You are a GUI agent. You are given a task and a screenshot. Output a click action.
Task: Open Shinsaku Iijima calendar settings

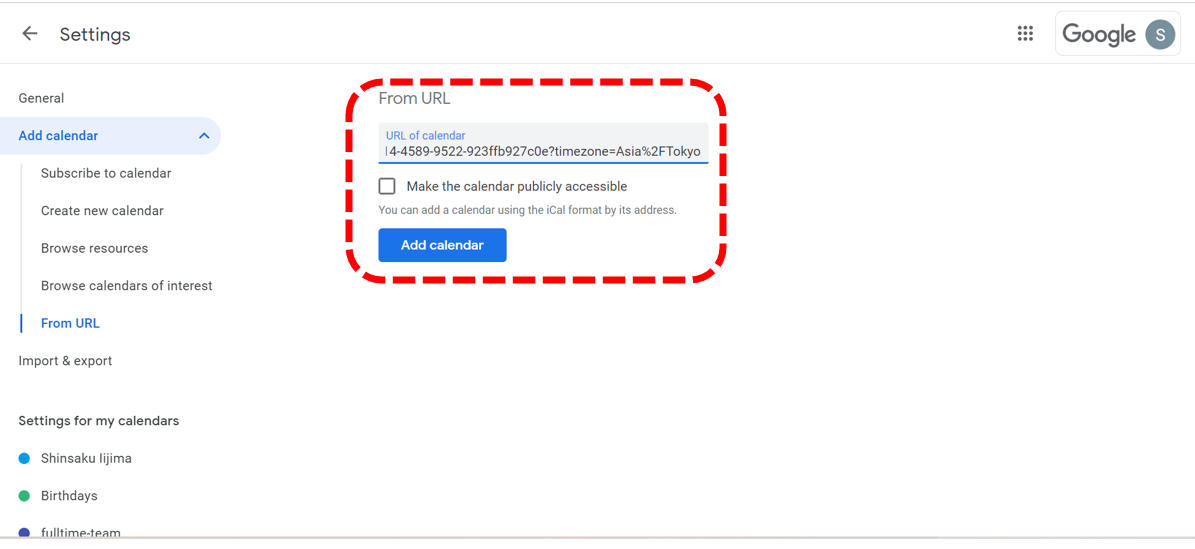pyautogui.click(x=86, y=459)
